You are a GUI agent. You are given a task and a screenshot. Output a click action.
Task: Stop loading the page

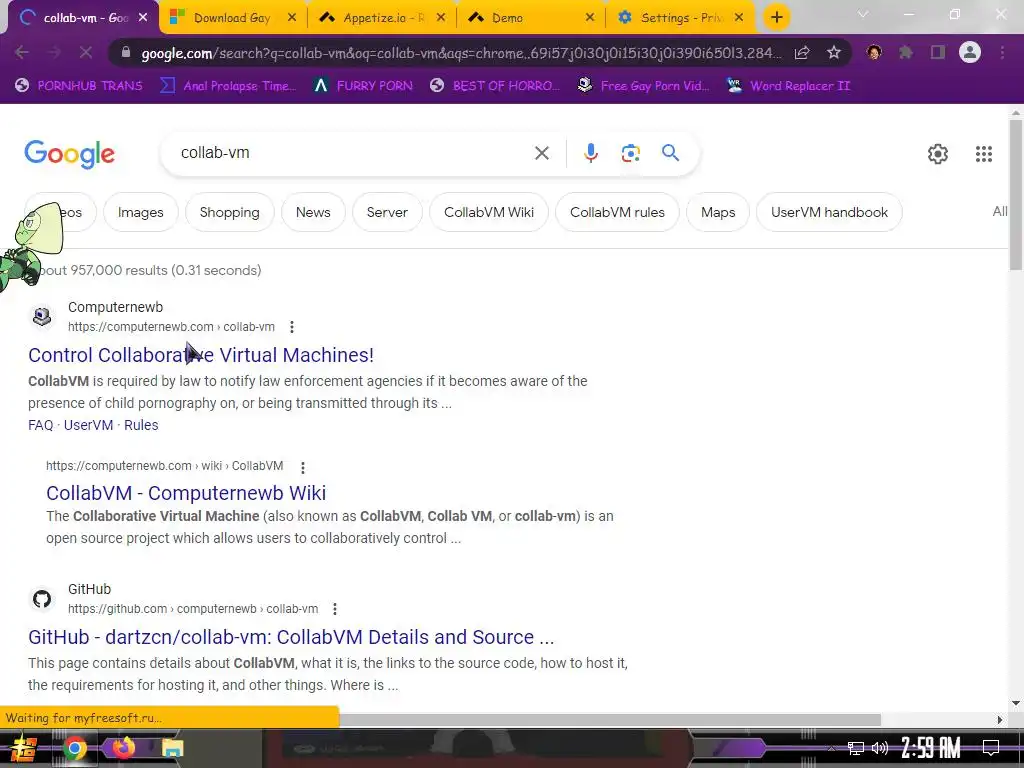(86, 52)
